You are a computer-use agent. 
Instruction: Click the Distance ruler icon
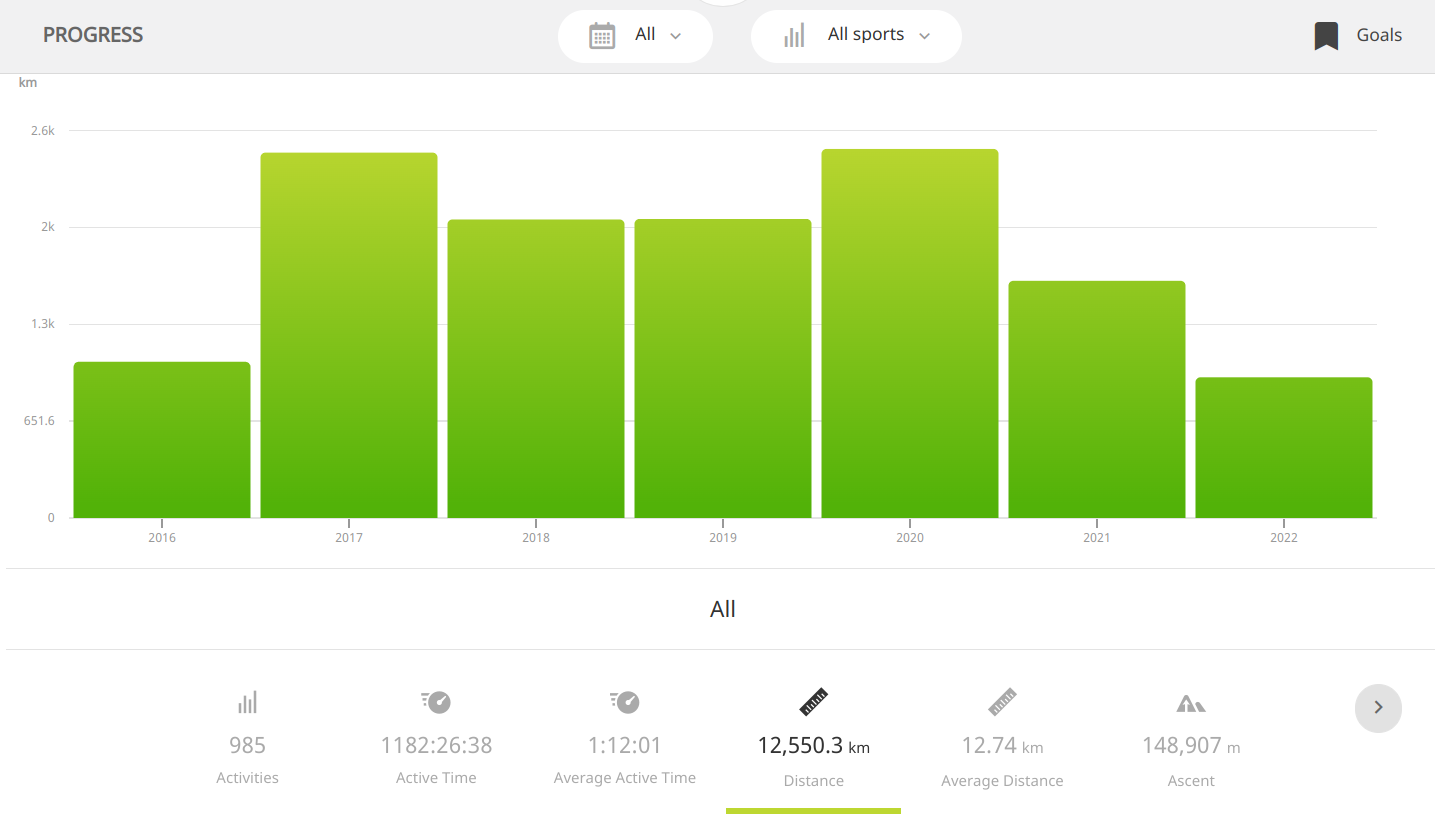point(814,702)
